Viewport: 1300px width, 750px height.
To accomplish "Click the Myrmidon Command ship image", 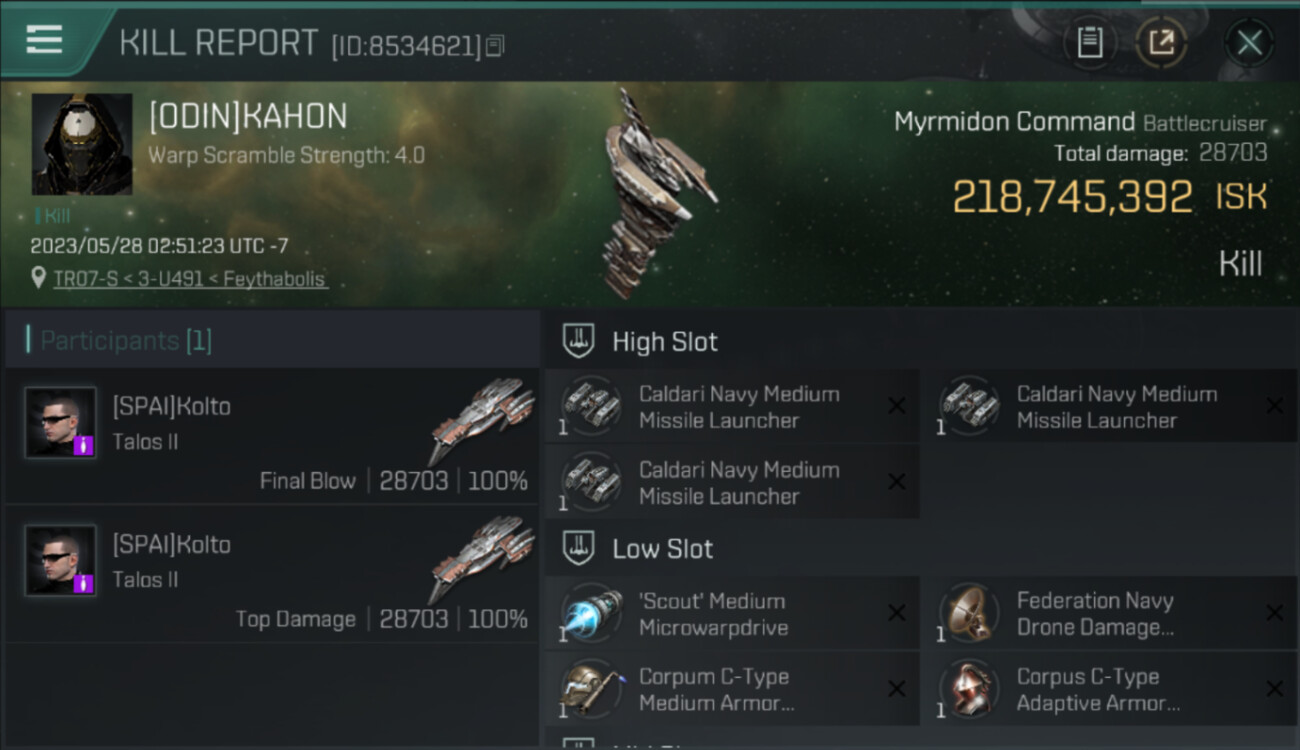I will pos(655,194).
